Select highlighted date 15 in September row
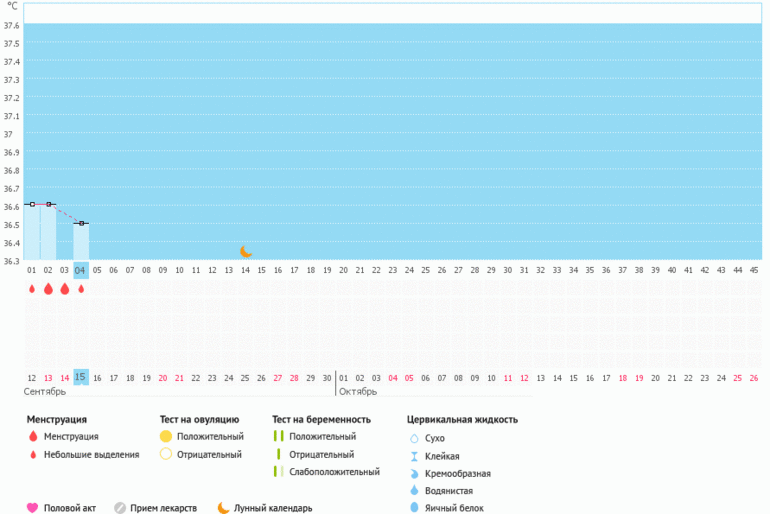Image resolution: width=770 pixels, height=514 pixels. 80,377
